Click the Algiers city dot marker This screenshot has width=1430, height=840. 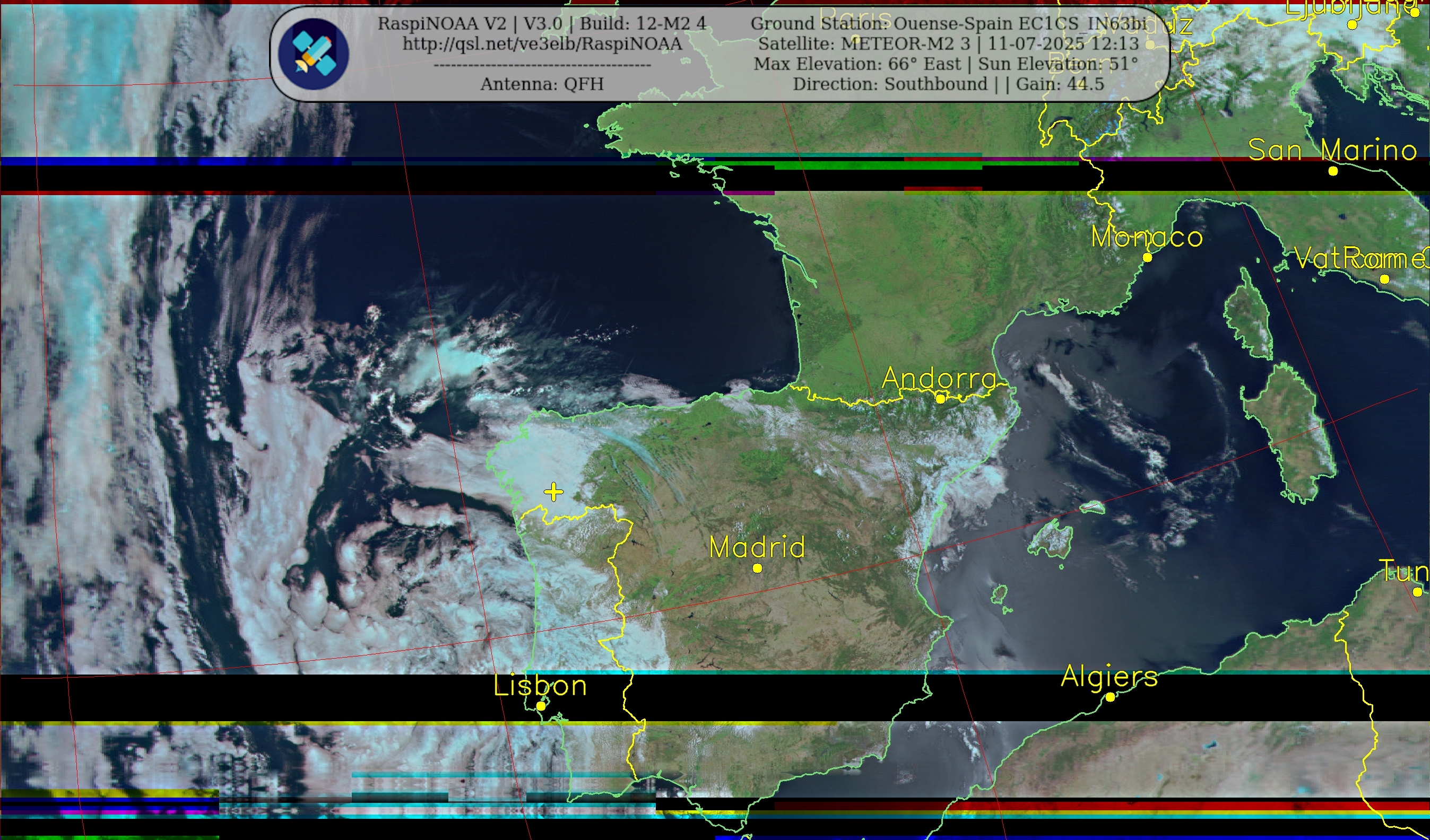pos(1110,697)
